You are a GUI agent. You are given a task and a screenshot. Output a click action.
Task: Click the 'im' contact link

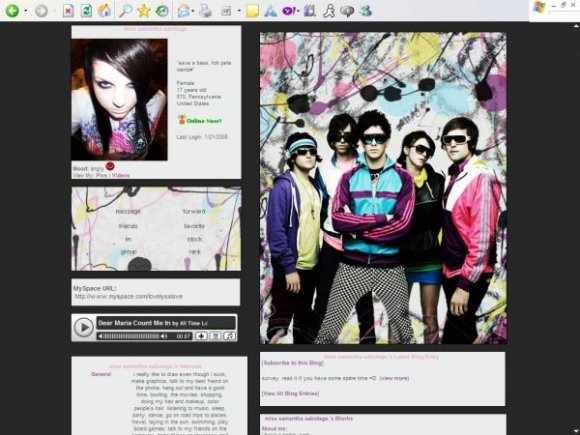pyautogui.click(x=128, y=239)
